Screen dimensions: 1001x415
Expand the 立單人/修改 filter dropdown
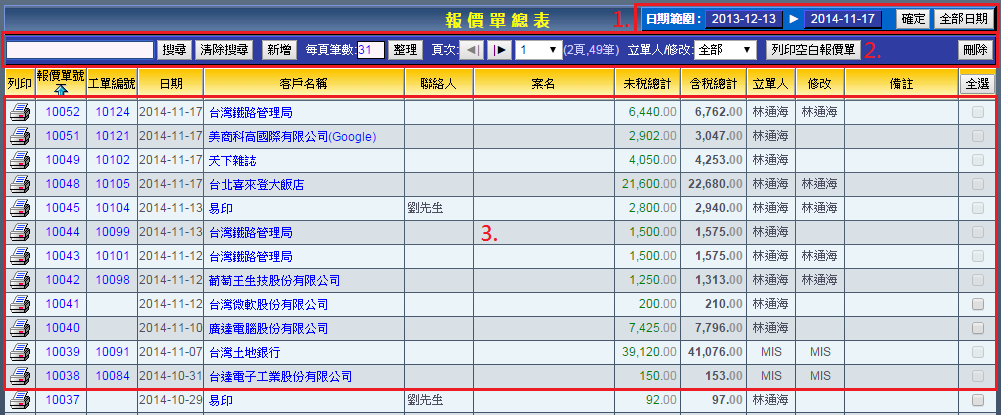pyautogui.click(x=725, y=49)
